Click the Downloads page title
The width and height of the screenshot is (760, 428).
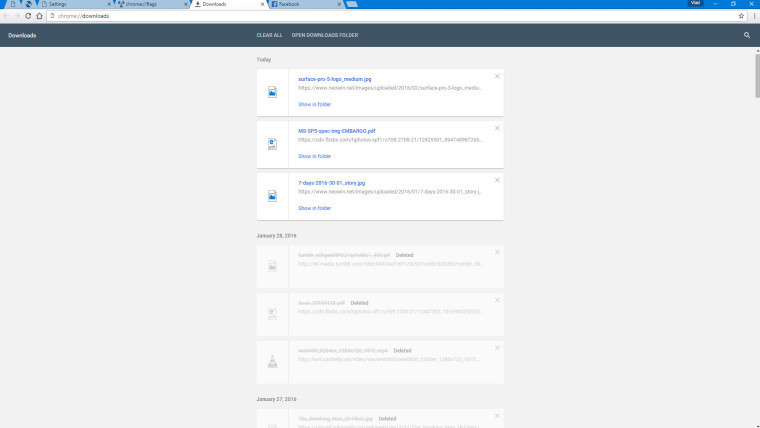click(22, 35)
